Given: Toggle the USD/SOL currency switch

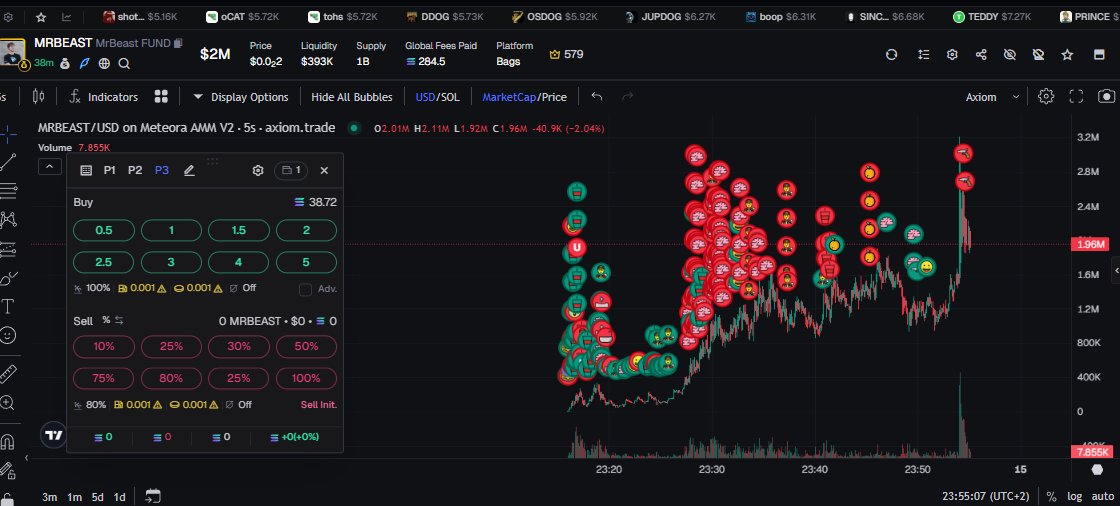Looking at the screenshot, I should pyautogui.click(x=438, y=96).
